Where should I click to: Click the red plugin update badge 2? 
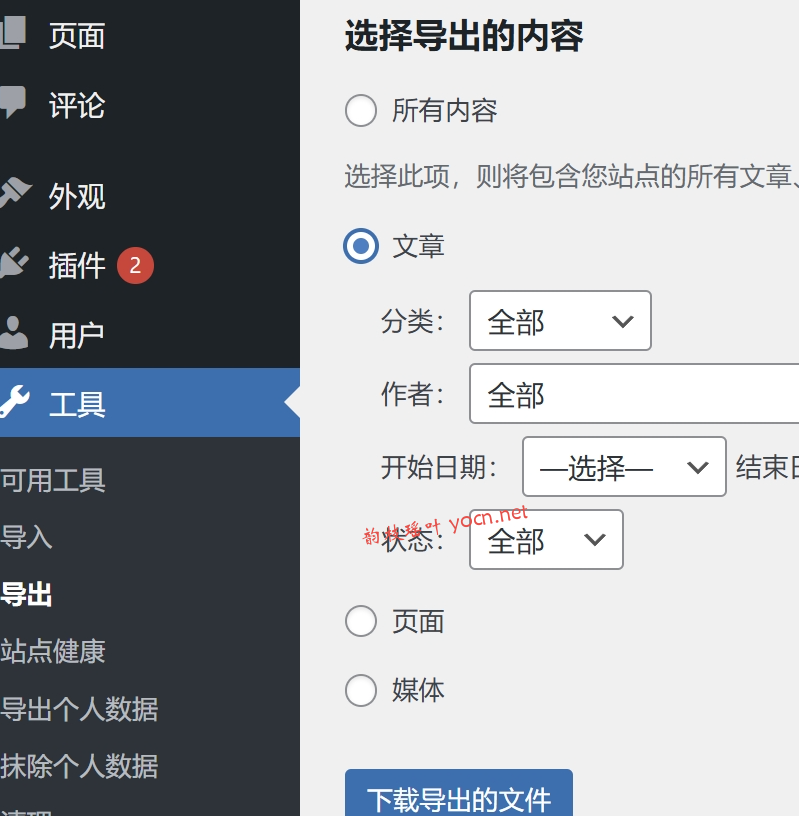pos(135,265)
